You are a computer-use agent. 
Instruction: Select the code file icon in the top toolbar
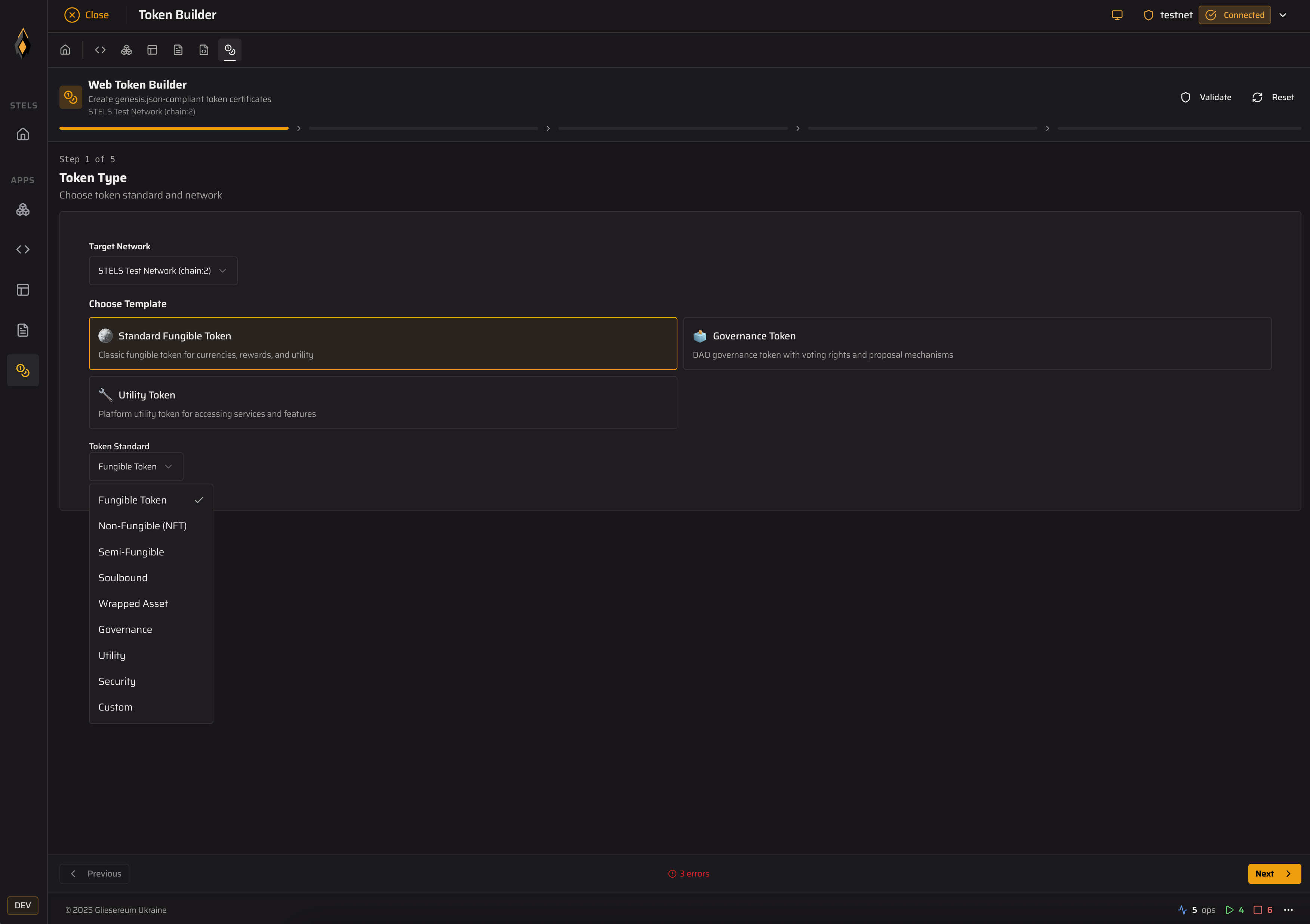204,50
